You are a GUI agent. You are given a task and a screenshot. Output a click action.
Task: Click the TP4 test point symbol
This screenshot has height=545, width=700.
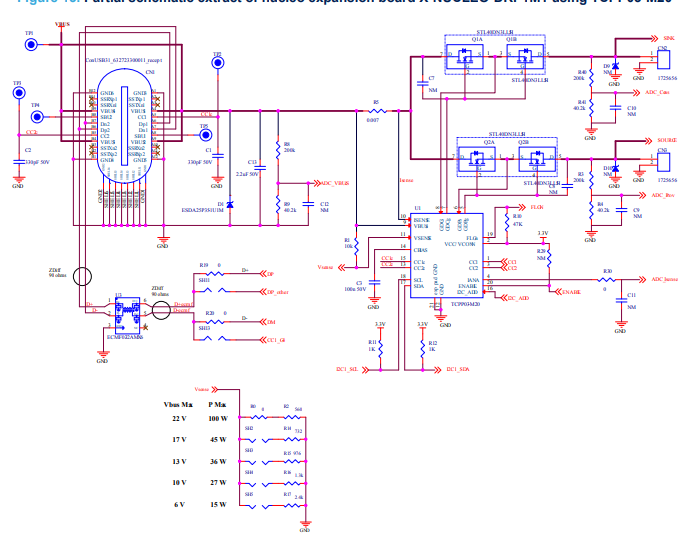[x=37, y=117]
